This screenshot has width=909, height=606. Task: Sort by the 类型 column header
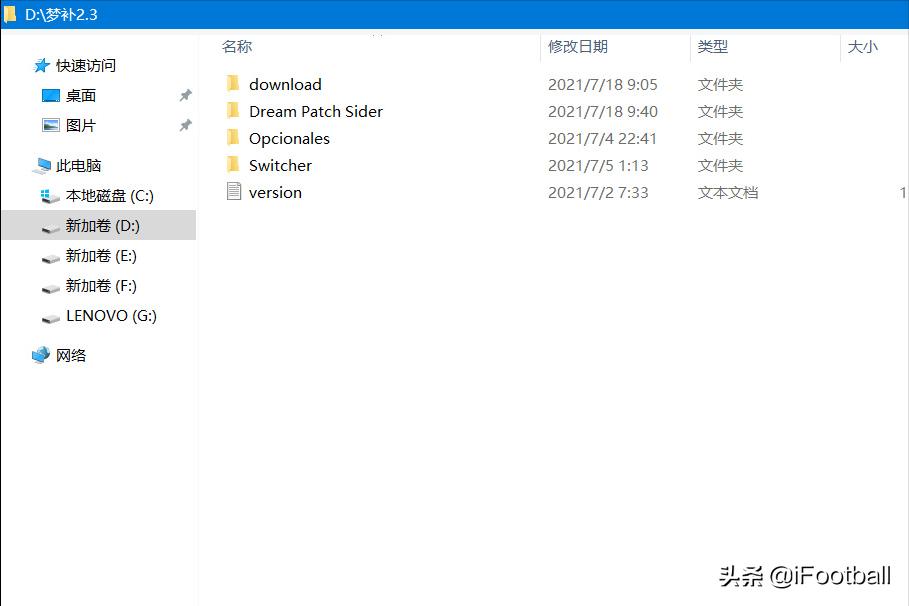(713, 46)
